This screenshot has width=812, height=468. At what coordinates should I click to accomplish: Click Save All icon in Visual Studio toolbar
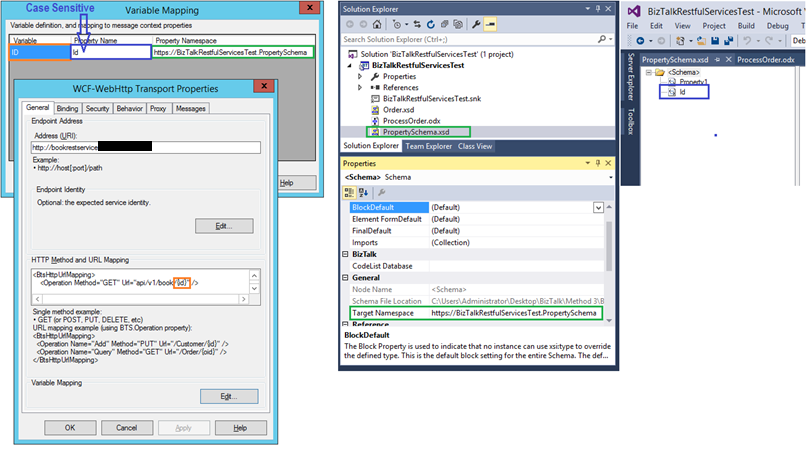pyautogui.click(x=729, y=40)
